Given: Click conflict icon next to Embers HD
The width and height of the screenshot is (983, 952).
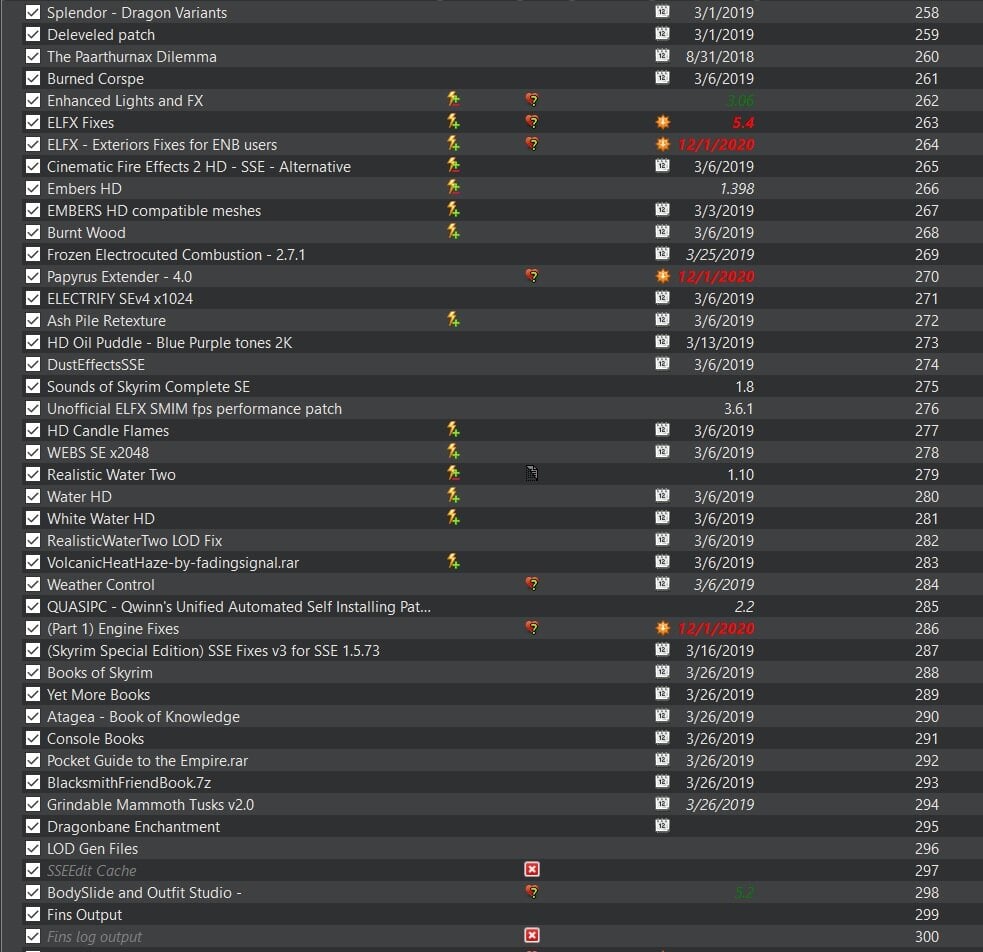Looking at the screenshot, I should point(453,187).
